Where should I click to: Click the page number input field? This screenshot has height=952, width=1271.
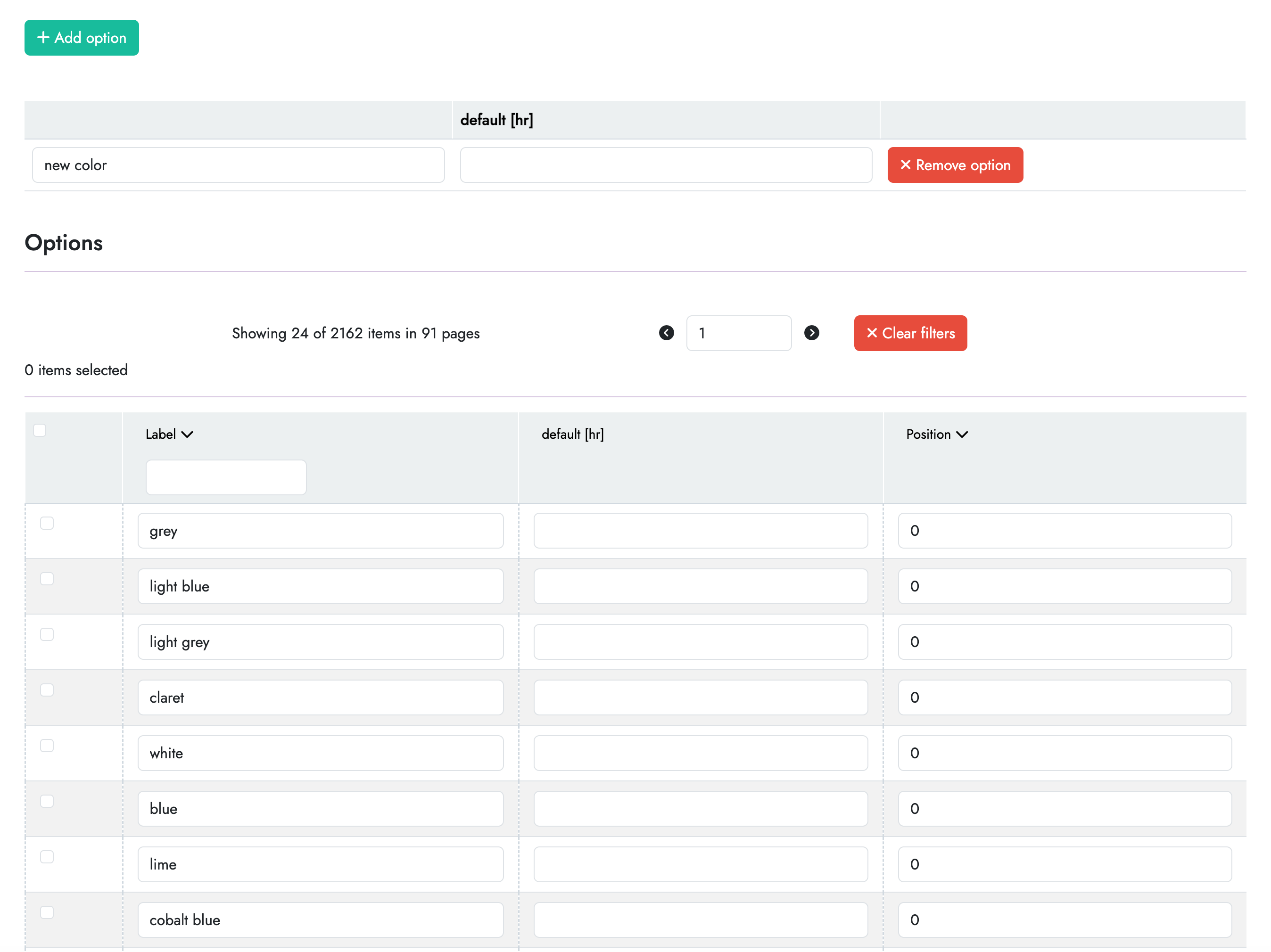(738, 333)
